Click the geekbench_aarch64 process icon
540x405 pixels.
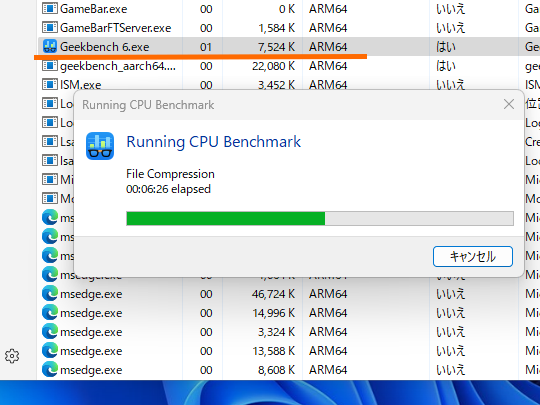tap(50, 65)
